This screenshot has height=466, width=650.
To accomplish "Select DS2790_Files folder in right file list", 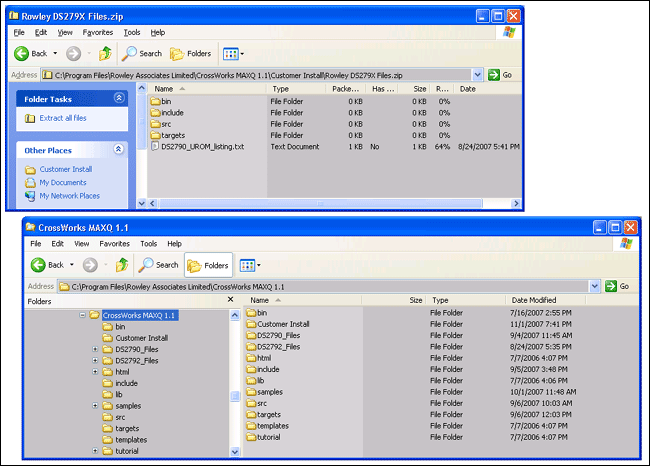I will (273, 335).
